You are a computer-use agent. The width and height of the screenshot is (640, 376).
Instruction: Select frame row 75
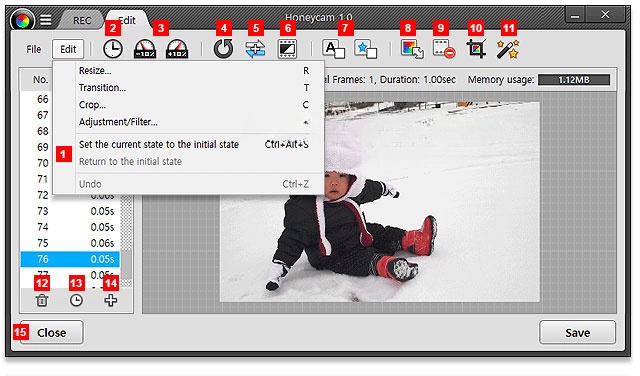(x=70, y=243)
